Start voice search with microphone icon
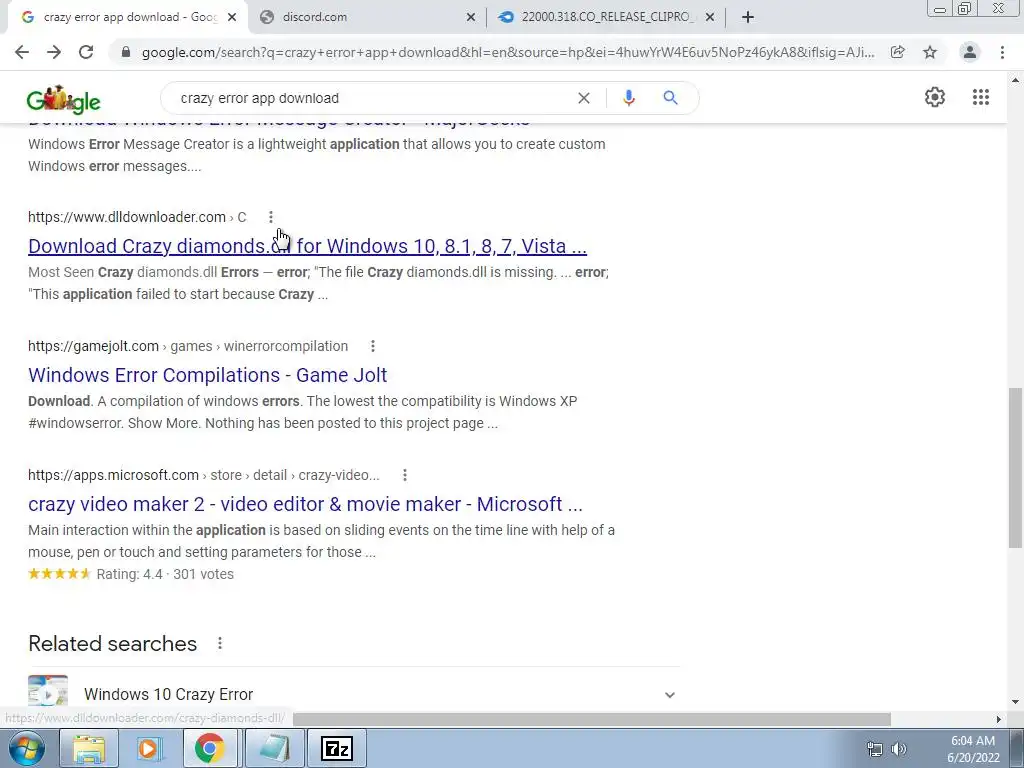Screen dimensions: 1024x768 tap(629, 98)
